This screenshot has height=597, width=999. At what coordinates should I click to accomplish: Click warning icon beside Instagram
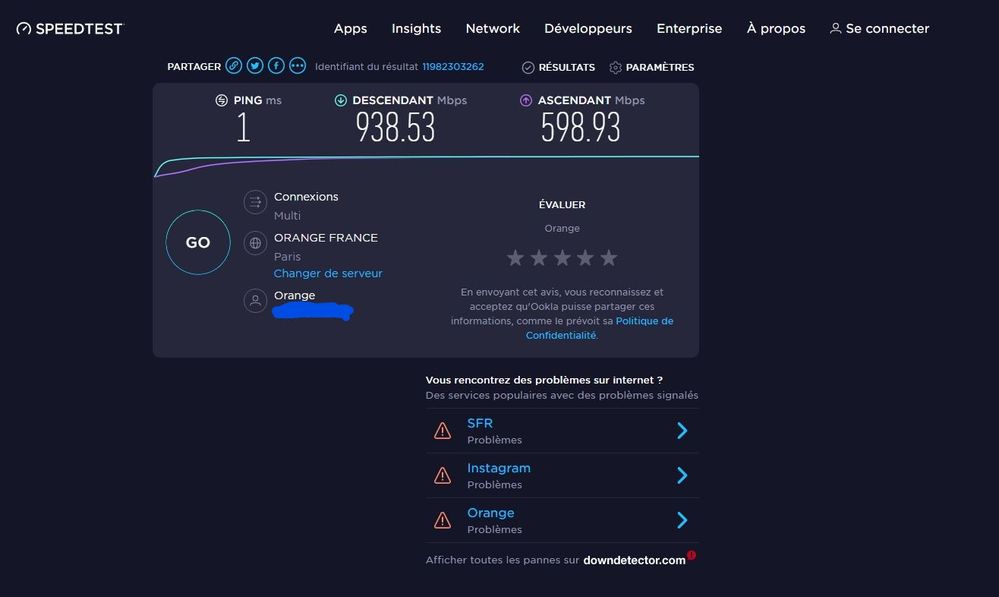click(442, 476)
